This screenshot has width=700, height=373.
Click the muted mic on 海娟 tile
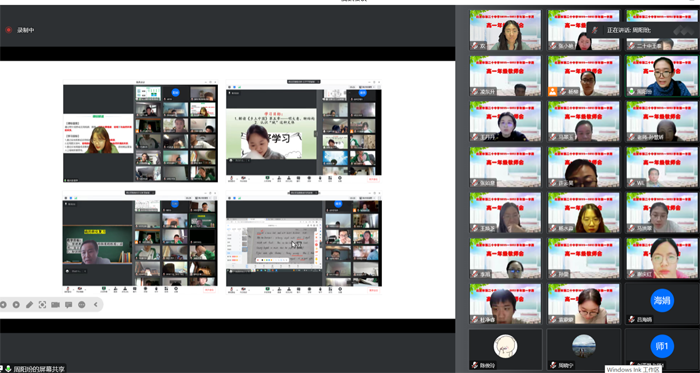coord(631,319)
